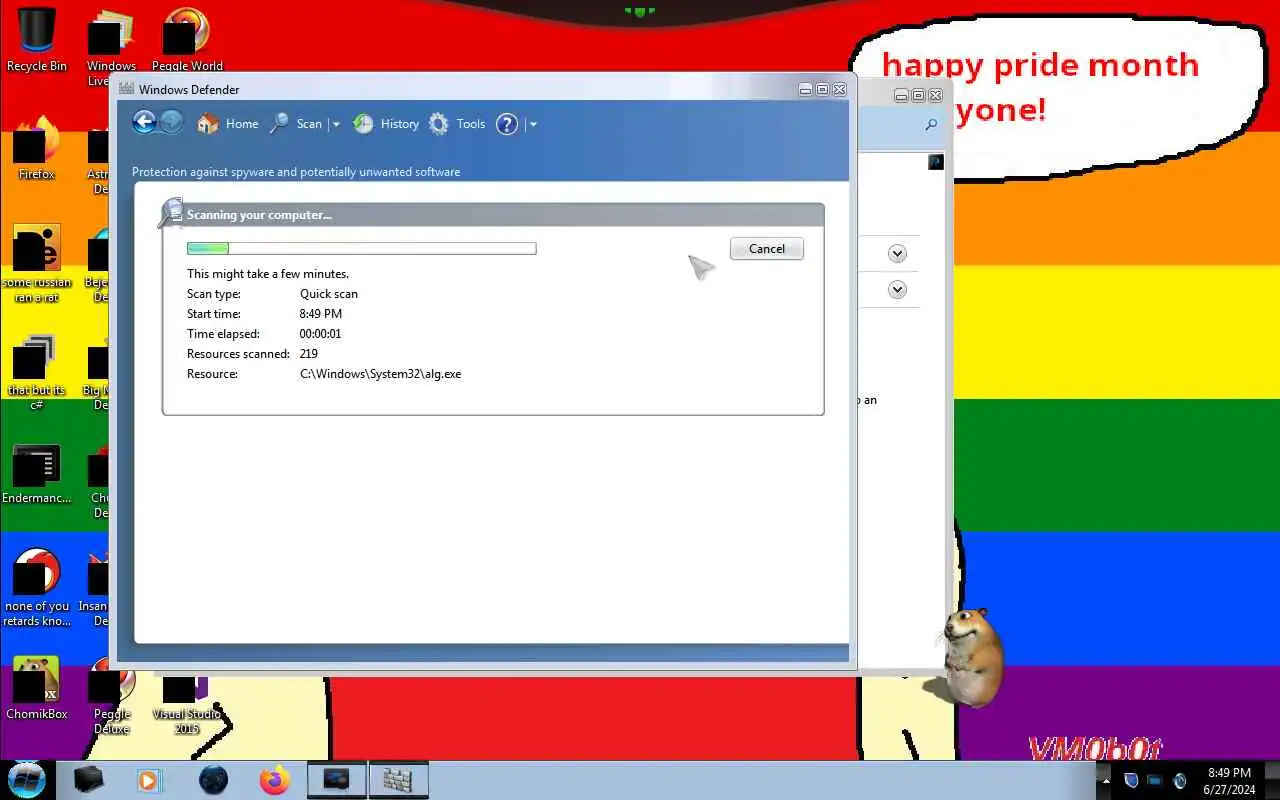Switch to the Windows Defender taskbar button

point(398,780)
